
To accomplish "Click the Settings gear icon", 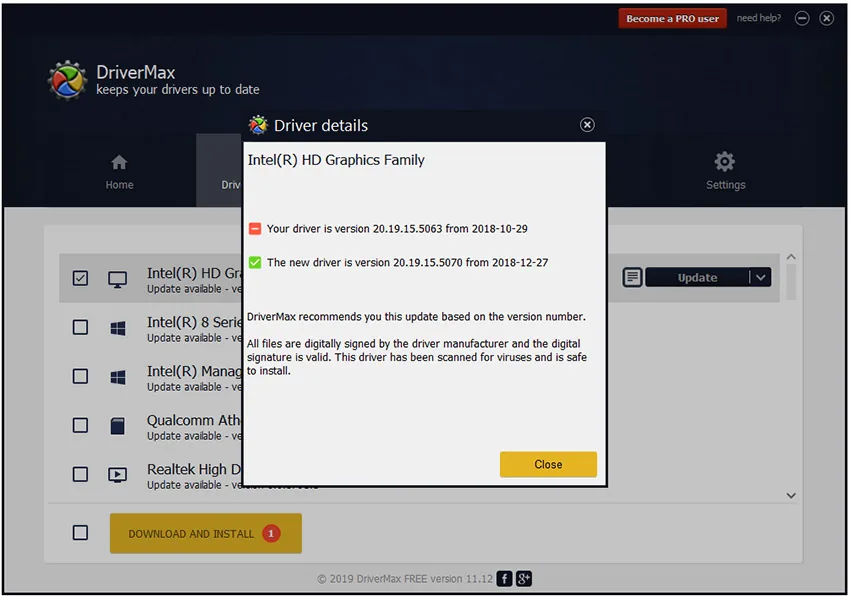I will pos(725,161).
